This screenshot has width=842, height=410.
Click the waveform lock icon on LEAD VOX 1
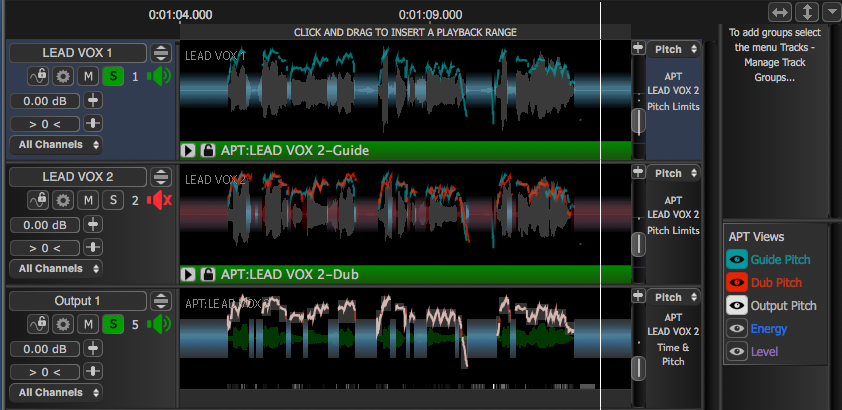pos(39,76)
